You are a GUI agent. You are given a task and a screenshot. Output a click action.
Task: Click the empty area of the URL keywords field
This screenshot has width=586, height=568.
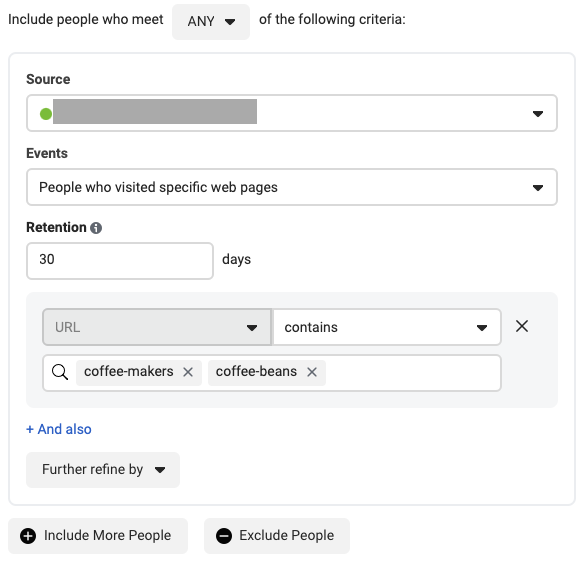pos(413,373)
